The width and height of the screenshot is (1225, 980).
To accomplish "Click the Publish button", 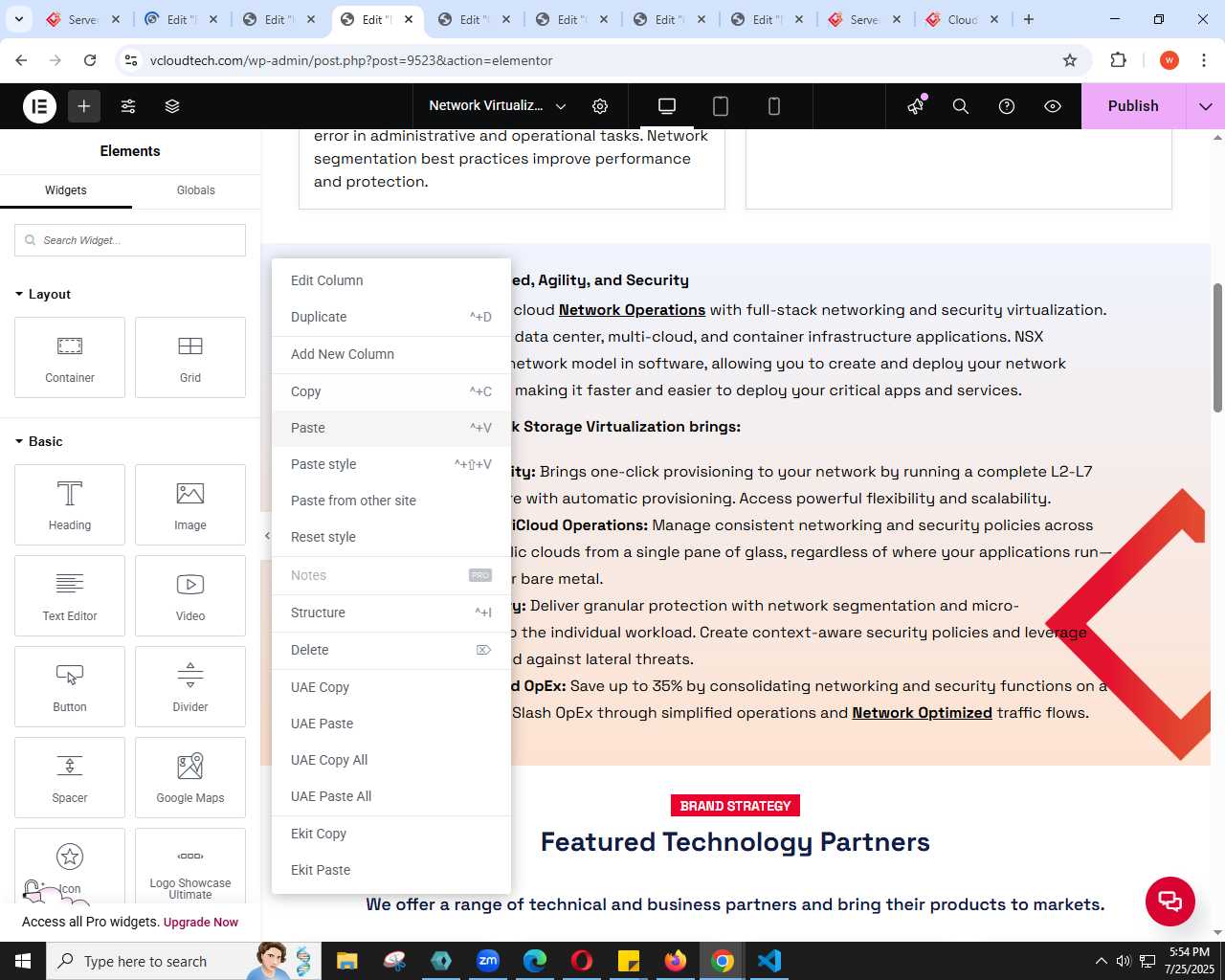I will pos(1133,106).
